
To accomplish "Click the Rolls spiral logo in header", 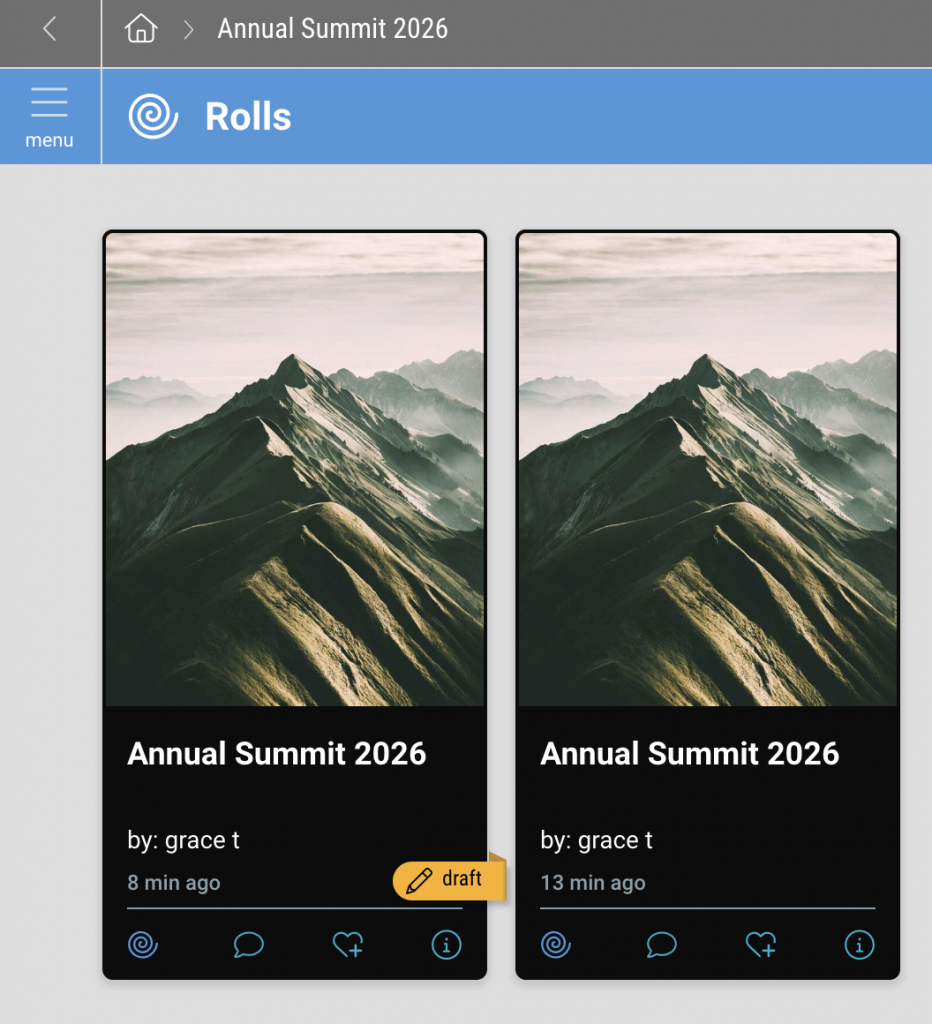I will coord(153,117).
